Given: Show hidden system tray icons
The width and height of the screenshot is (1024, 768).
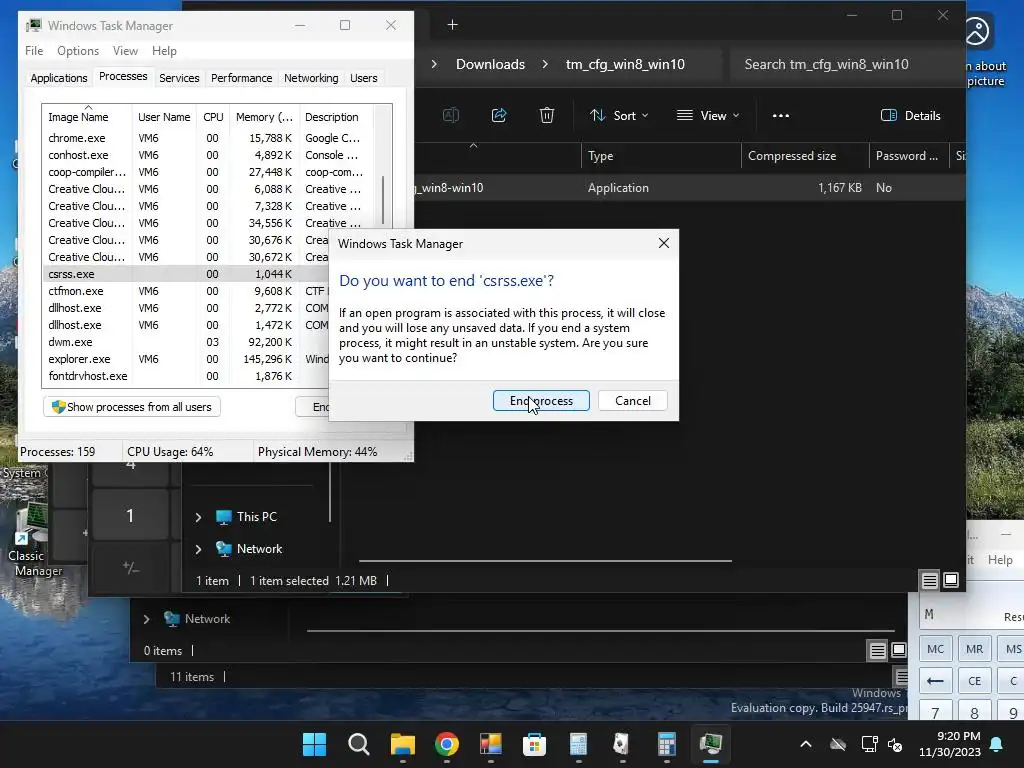Looking at the screenshot, I should [x=806, y=744].
